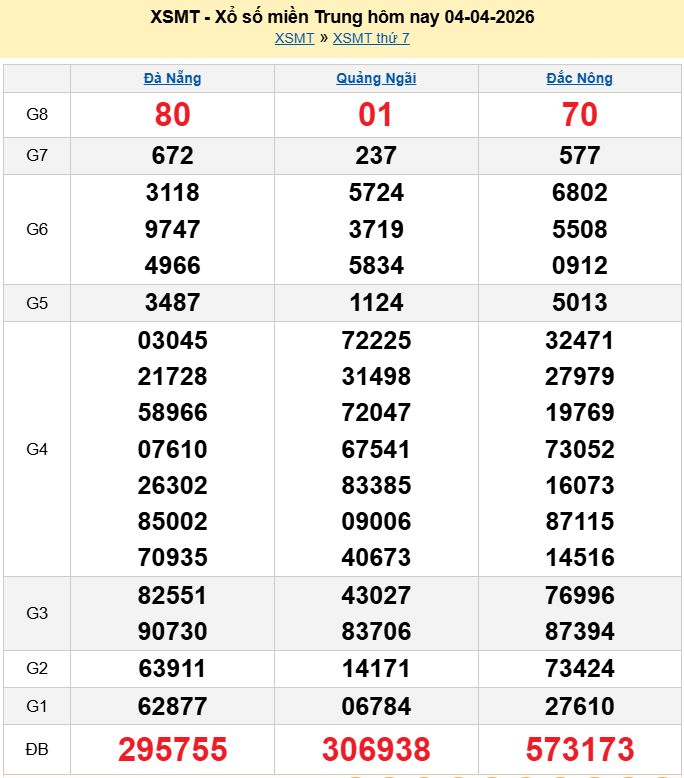This screenshot has height=778, width=684.
Task: Select G1 number 62877
Action: point(172,707)
